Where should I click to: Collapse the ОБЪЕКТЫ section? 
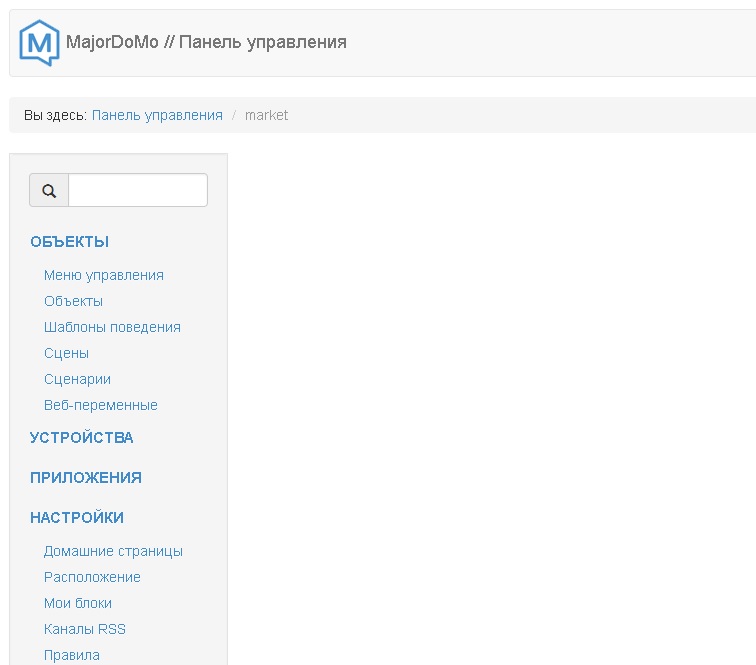[69, 242]
